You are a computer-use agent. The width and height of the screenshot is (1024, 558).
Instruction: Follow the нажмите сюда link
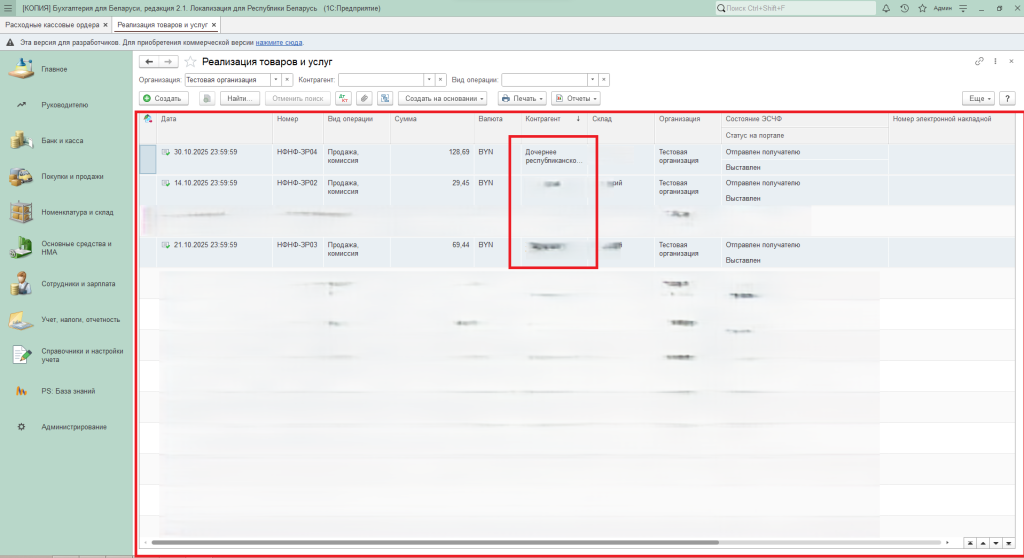tap(278, 43)
